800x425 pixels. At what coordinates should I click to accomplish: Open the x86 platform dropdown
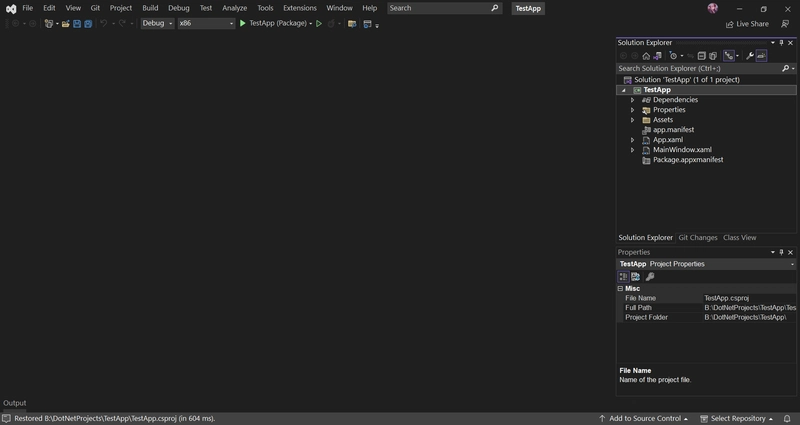(x=206, y=23)
